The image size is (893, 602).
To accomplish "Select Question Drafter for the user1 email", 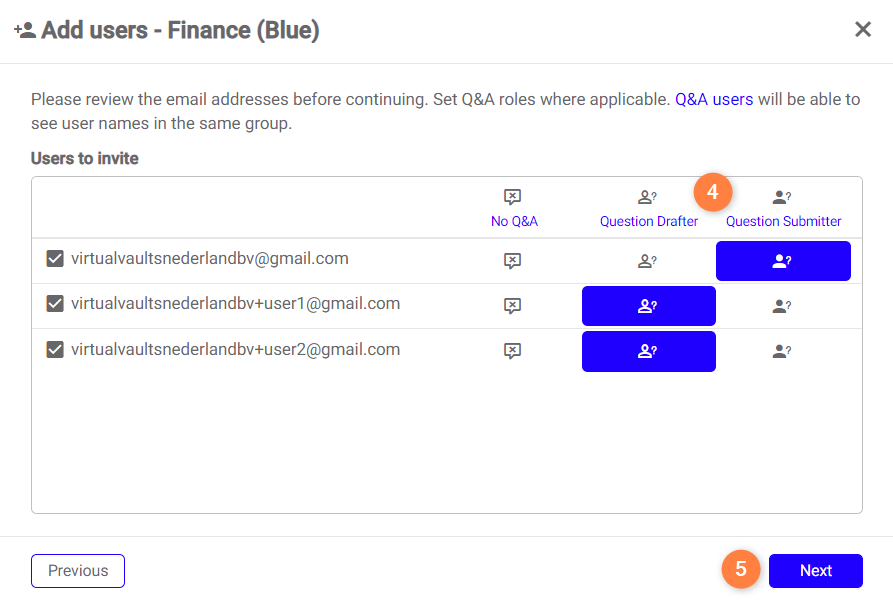I will click(648, 306).
